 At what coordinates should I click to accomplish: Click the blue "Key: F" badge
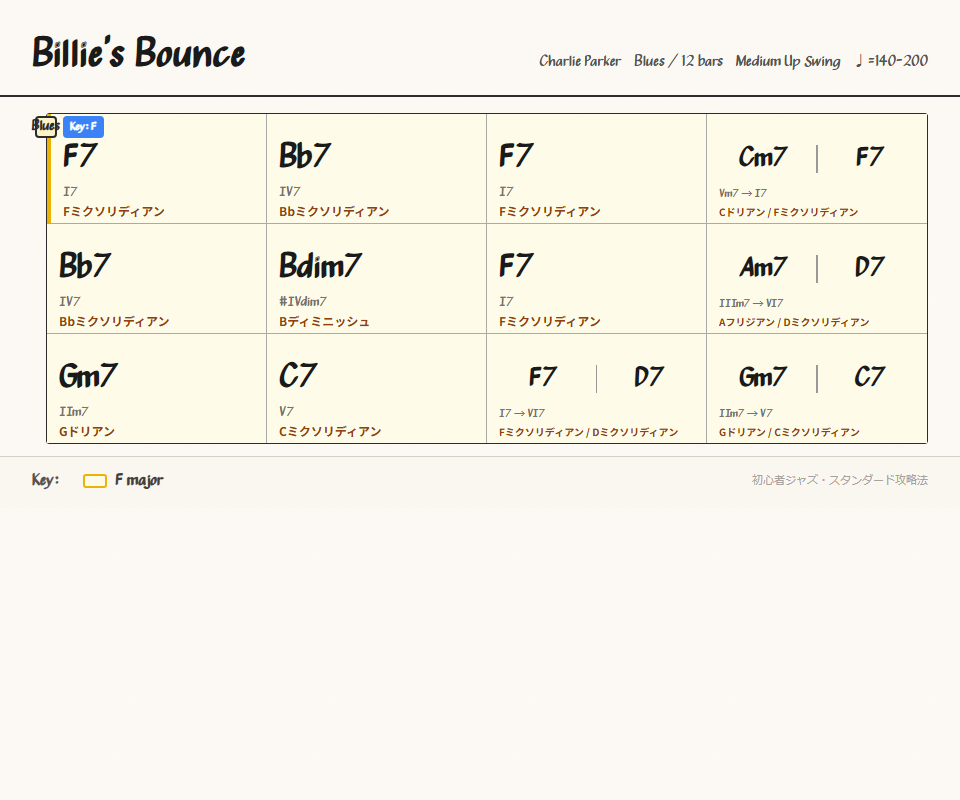83,126
